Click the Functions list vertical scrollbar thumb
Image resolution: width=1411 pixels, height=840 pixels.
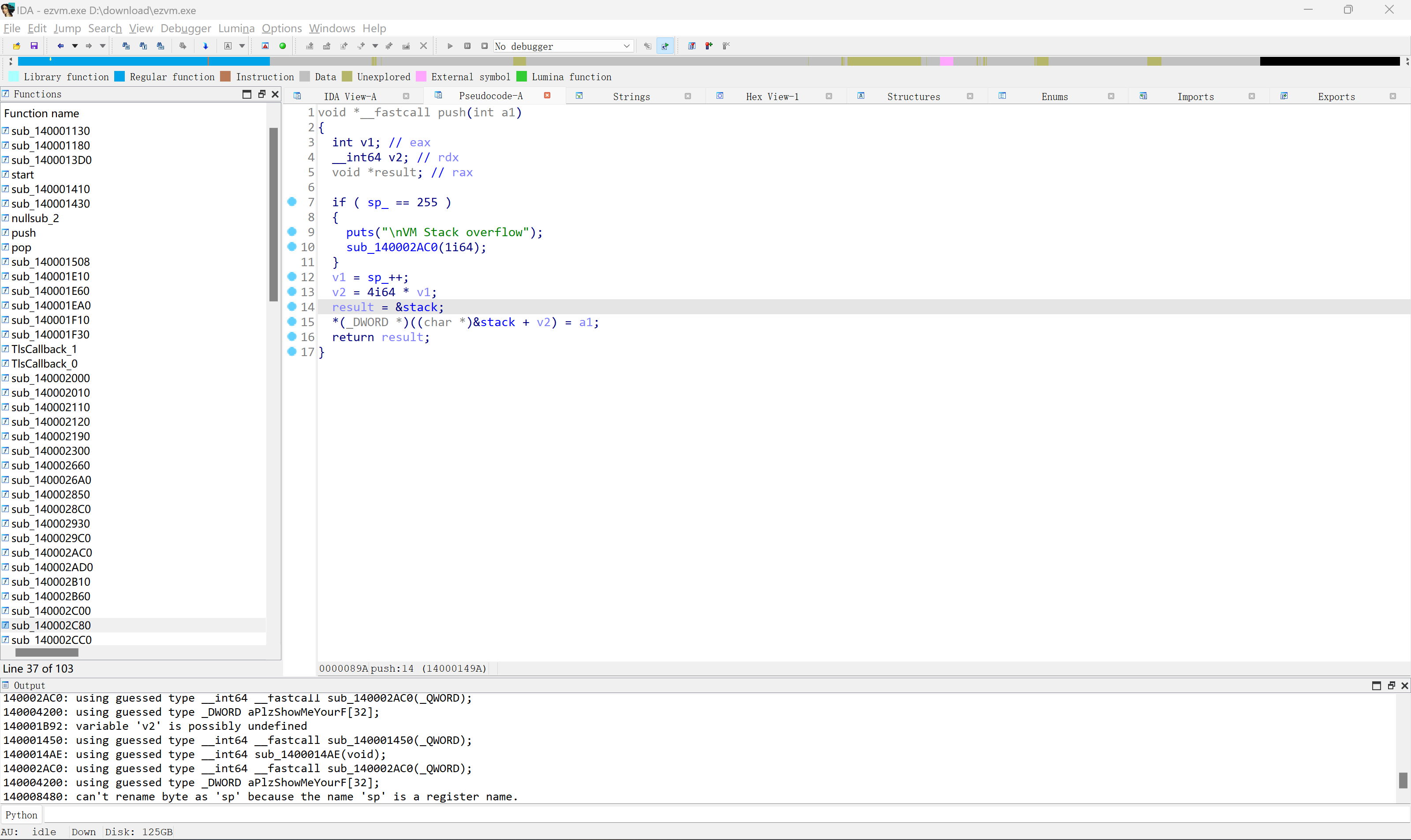click(273, 215)
